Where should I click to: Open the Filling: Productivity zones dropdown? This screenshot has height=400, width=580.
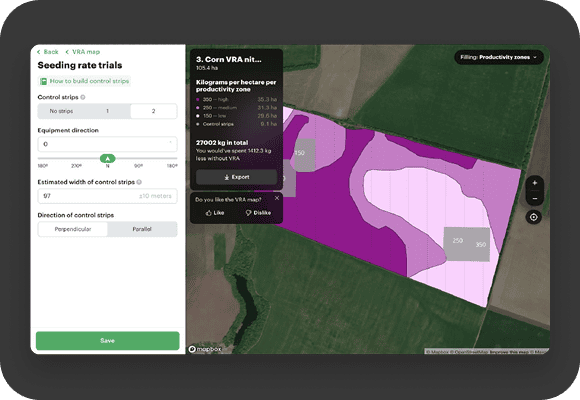click(x=499, y=57)
